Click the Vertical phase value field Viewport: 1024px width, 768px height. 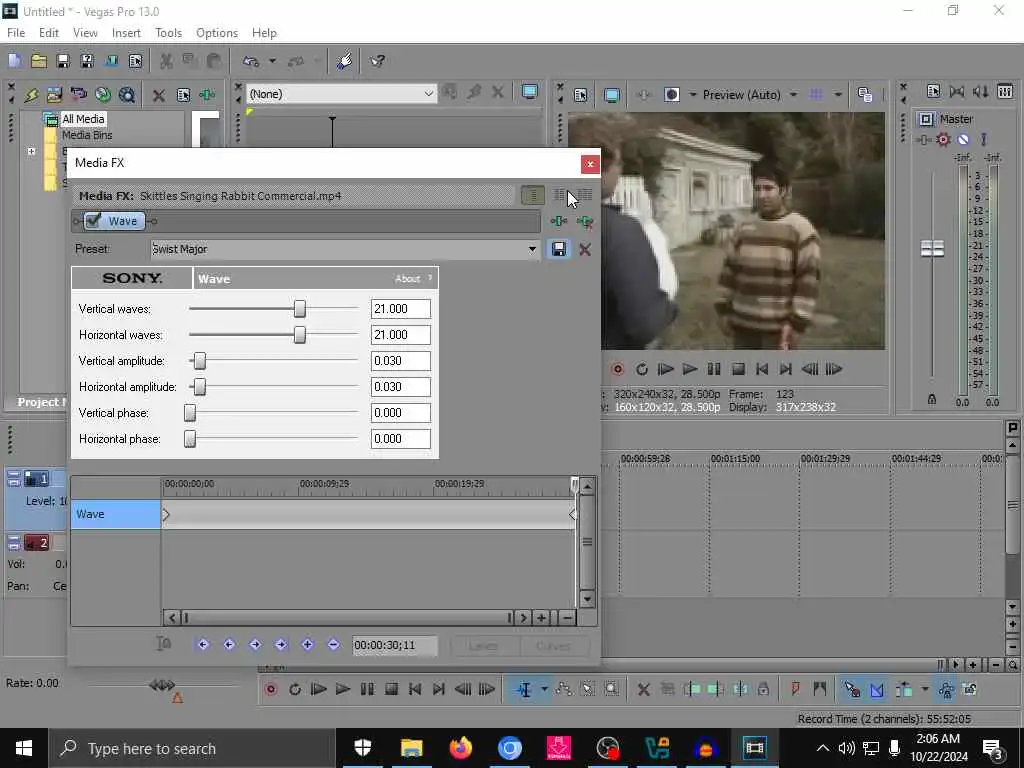click(x=400, y=413)
